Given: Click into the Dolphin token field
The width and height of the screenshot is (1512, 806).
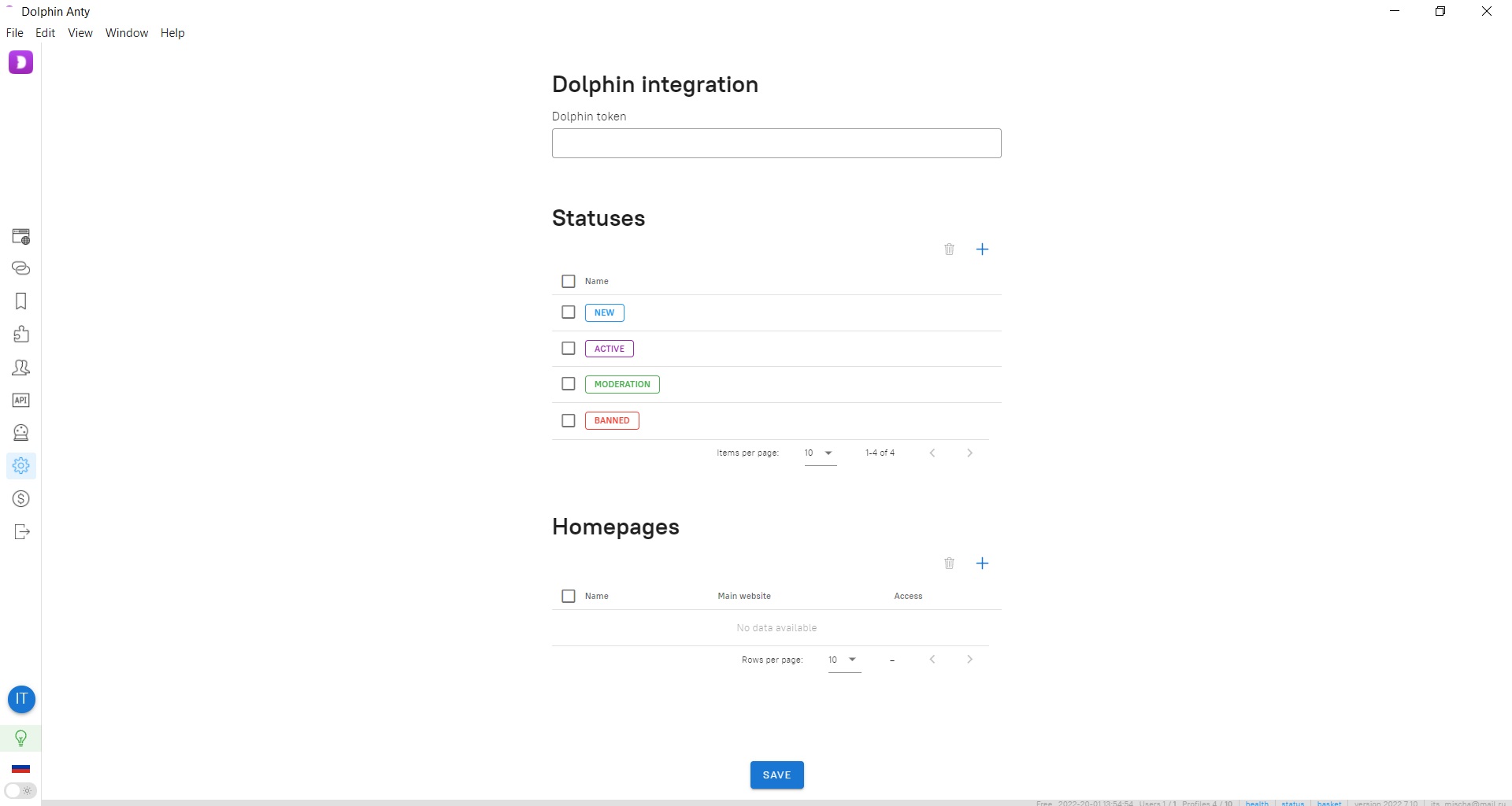Looking at the screenshot, I should coord(776,143).
